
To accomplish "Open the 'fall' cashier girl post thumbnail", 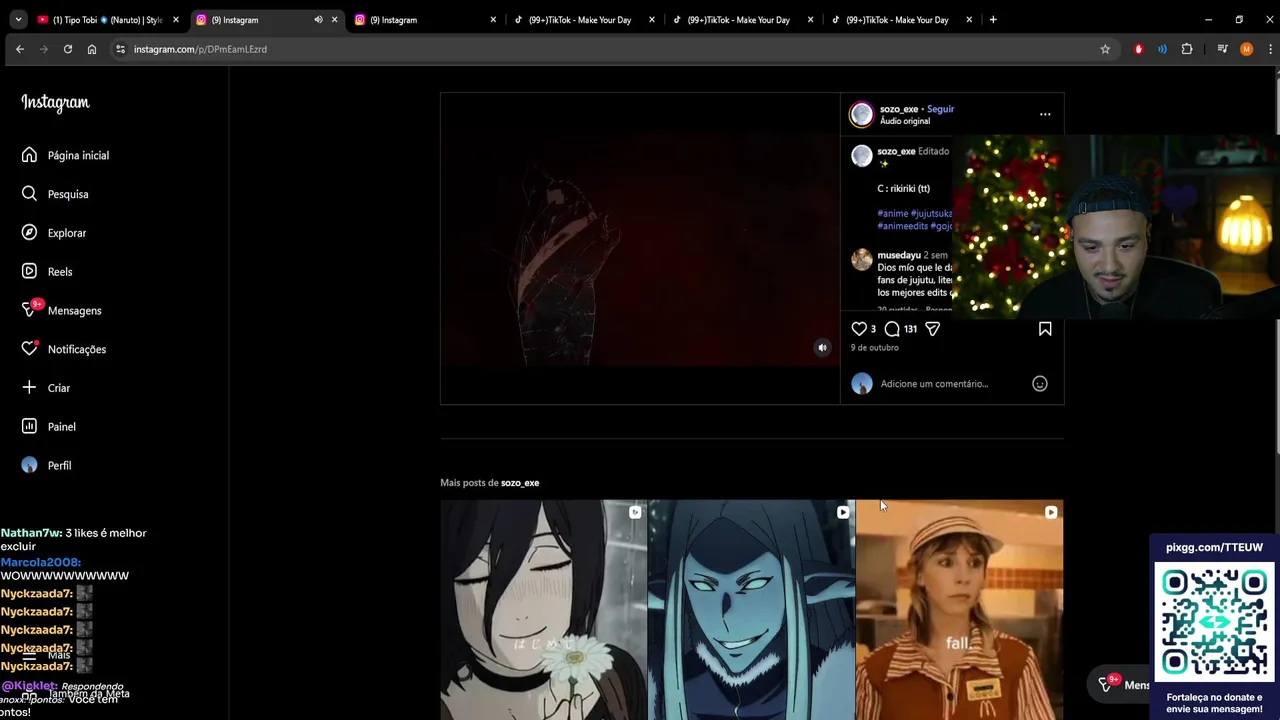I will tap(959, 610).
